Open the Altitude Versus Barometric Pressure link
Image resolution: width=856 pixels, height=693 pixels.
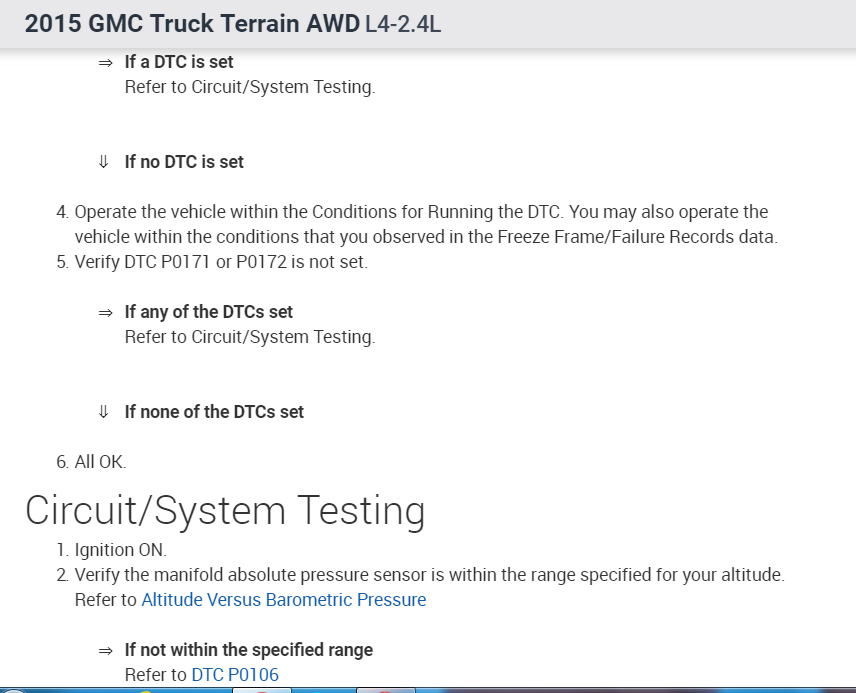pyautogui.click(x=283, y=600)
